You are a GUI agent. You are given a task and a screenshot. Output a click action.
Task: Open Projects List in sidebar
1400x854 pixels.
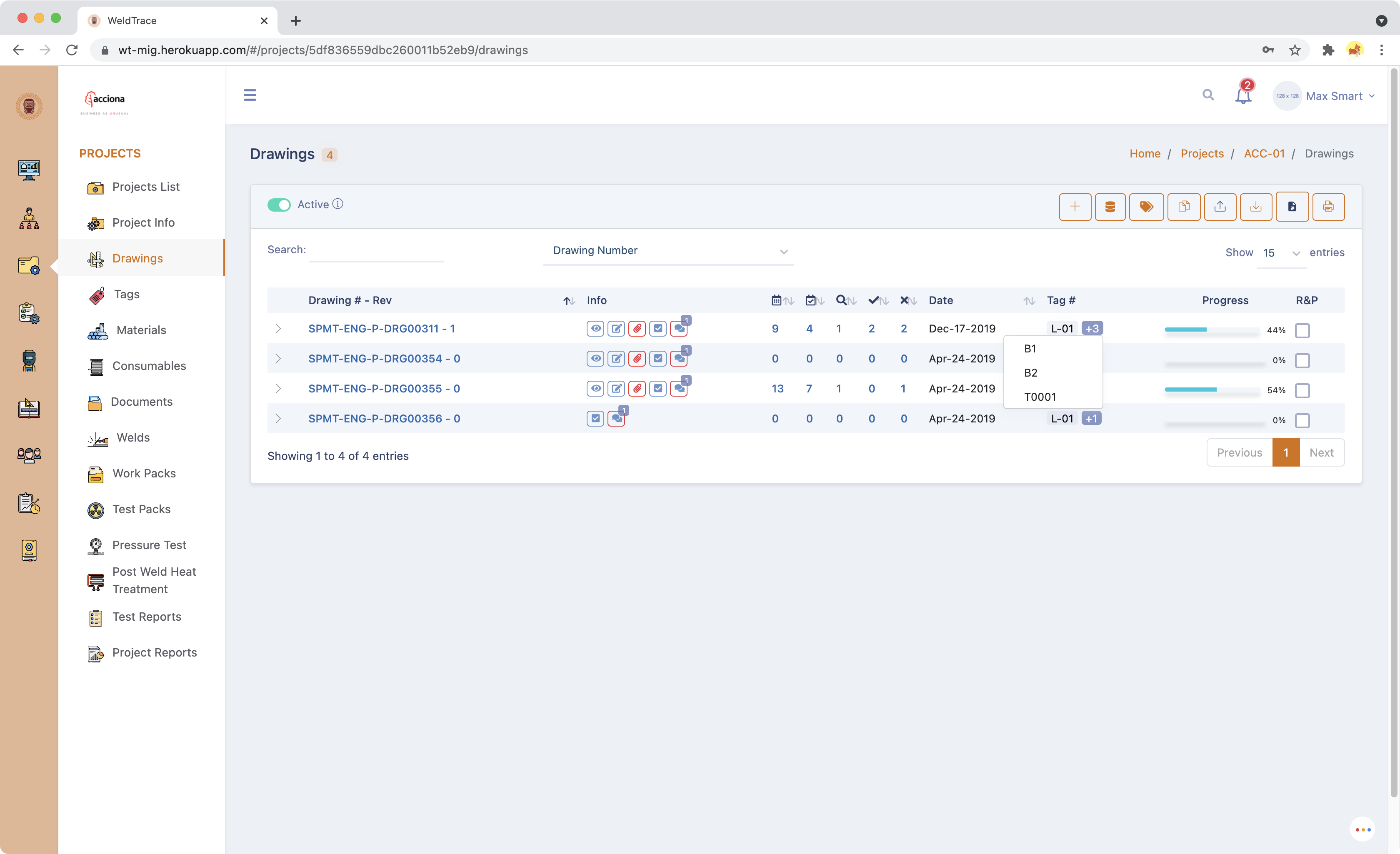pyautogui.click(x=145, y=187)
